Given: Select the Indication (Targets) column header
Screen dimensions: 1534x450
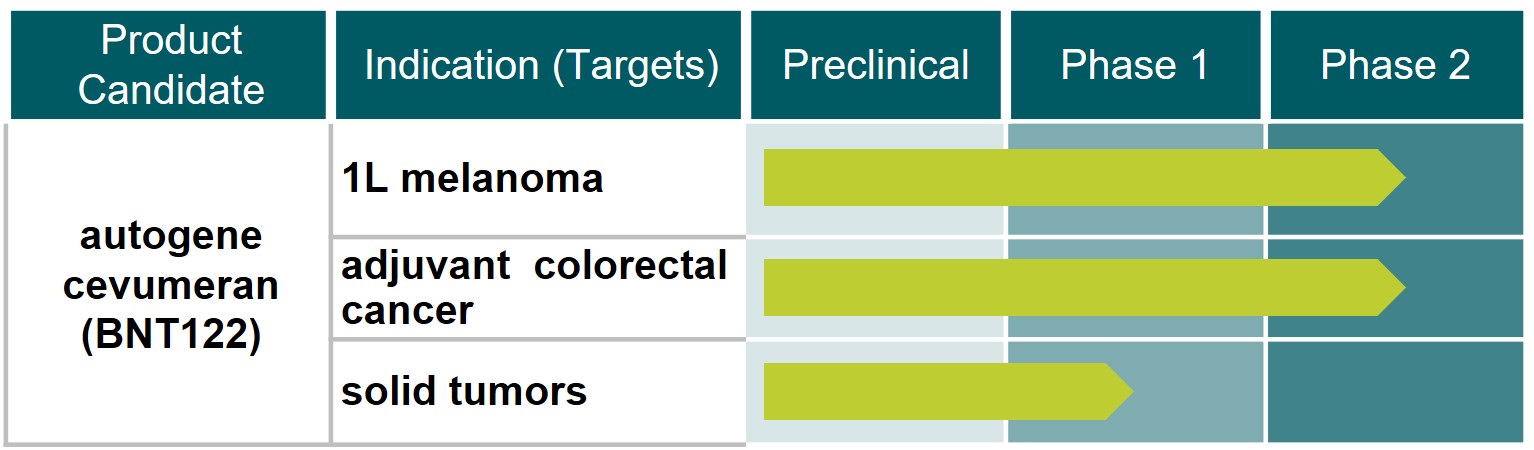Looking at the screenshot, I should (x=541, y=65).
